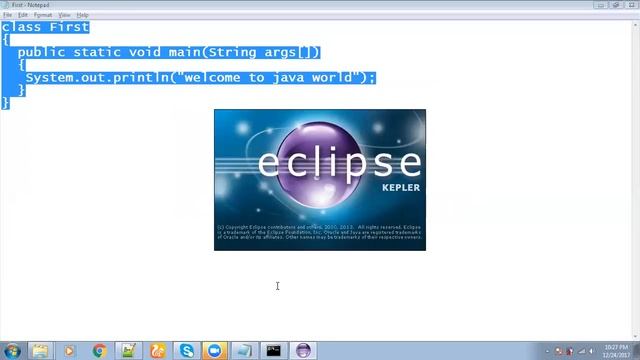The width and height of the screenshot is (640, 360).
Task: Open the View menu in Notepad
Action: pos(64,15)
